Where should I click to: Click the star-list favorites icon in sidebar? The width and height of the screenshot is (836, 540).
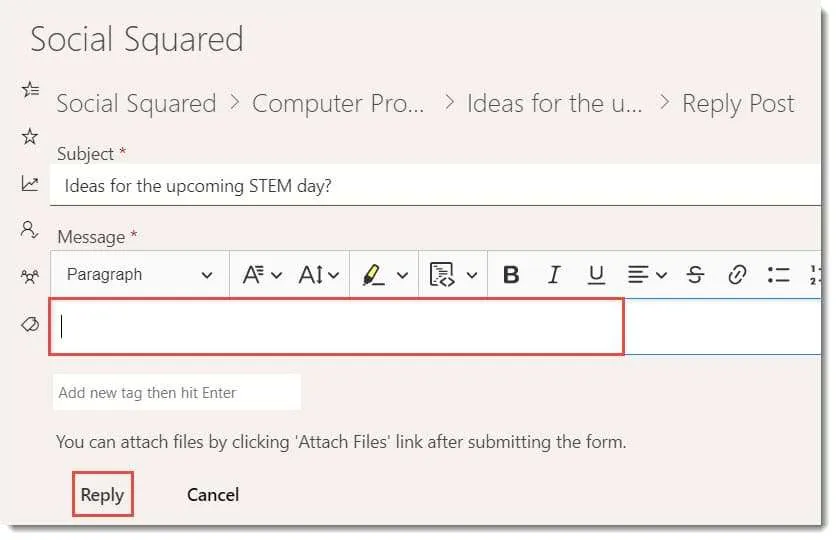[x=30, y=90]
